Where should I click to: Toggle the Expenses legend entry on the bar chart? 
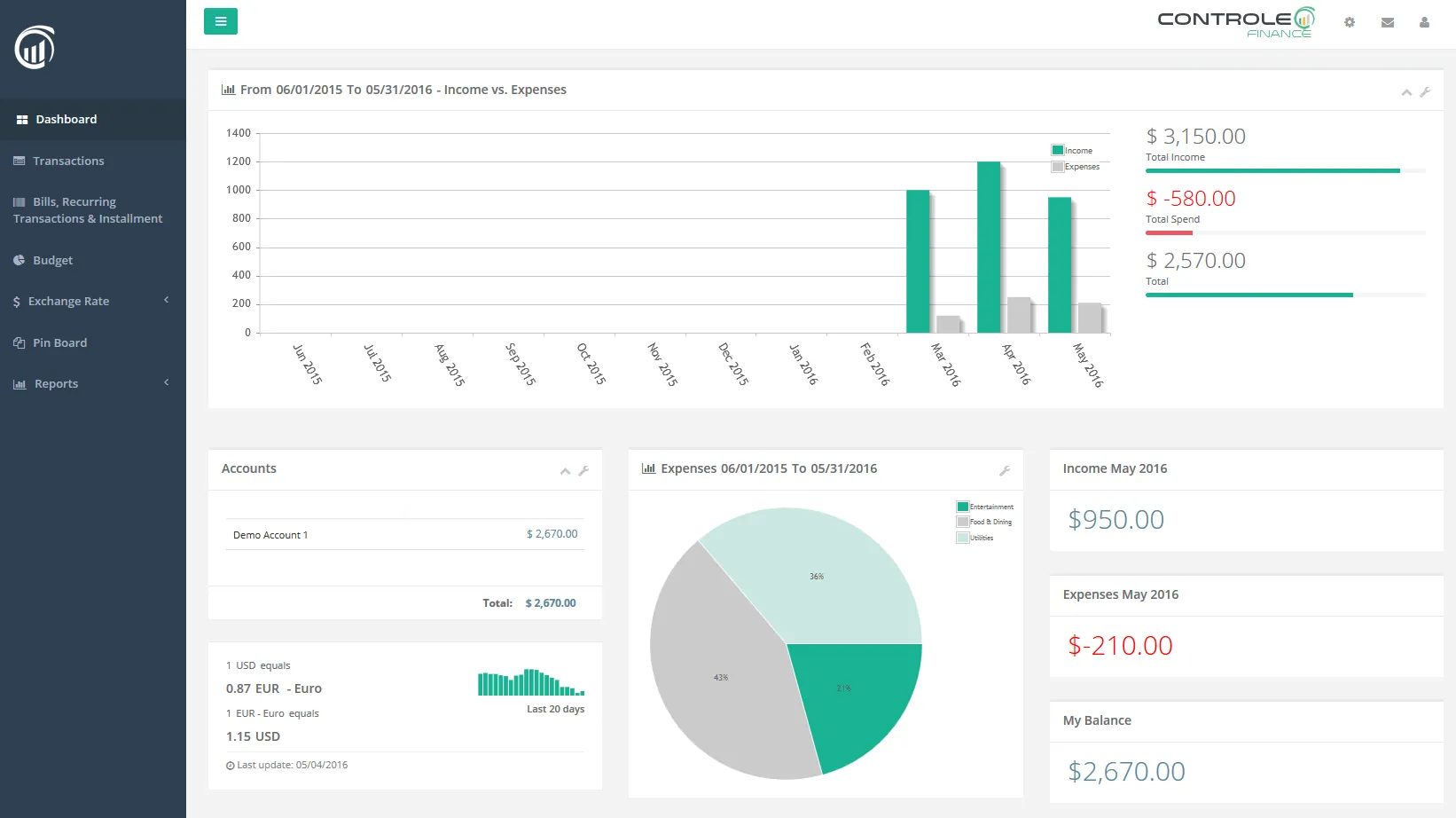click(1076, 166)
